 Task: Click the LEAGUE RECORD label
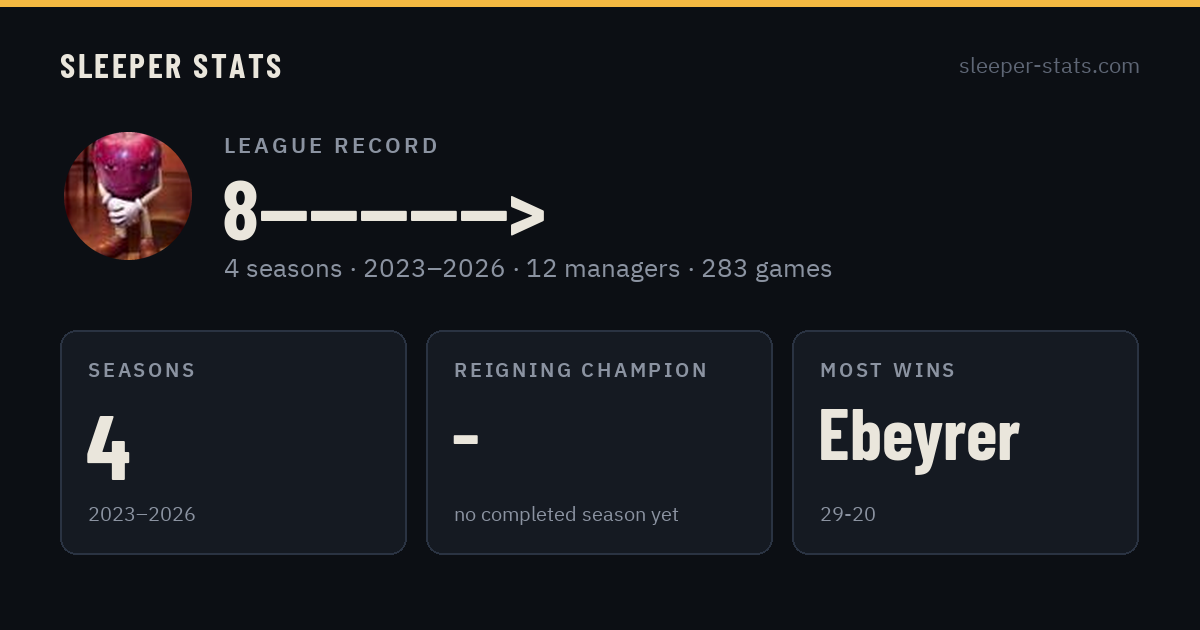(x=332, y=146)
